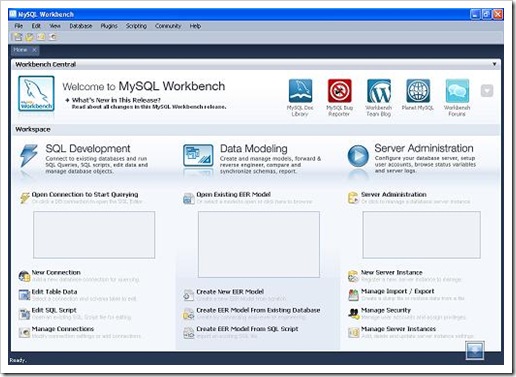
Task: Click the EER models list box
Action: [x=259, y=244]
